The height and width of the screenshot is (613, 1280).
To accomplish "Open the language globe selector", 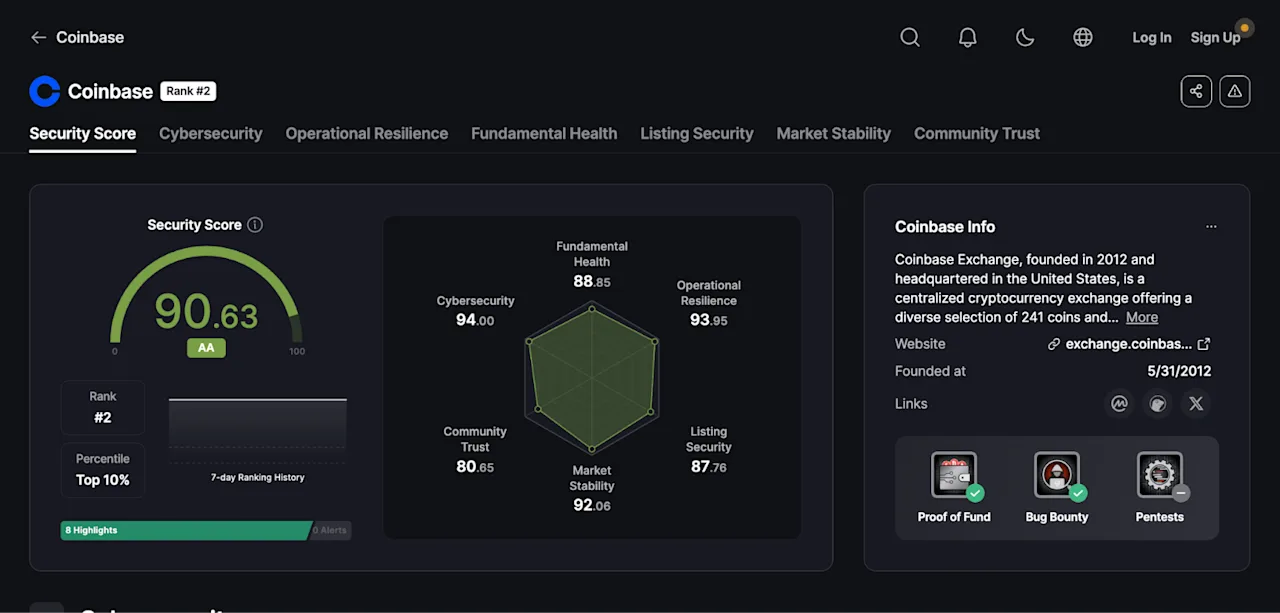I will [1083, 37].
